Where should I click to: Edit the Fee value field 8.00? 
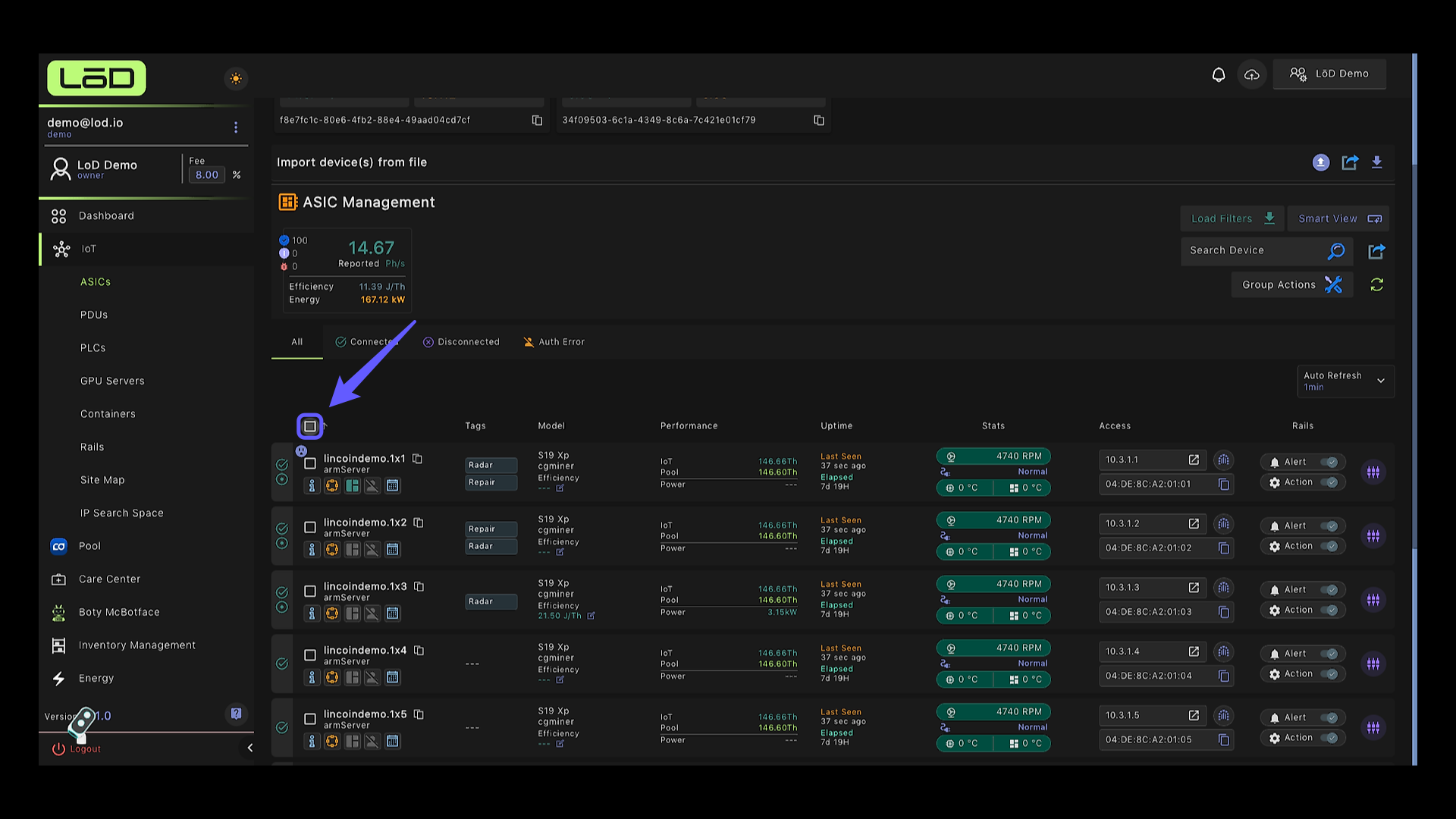pos(207,175)
